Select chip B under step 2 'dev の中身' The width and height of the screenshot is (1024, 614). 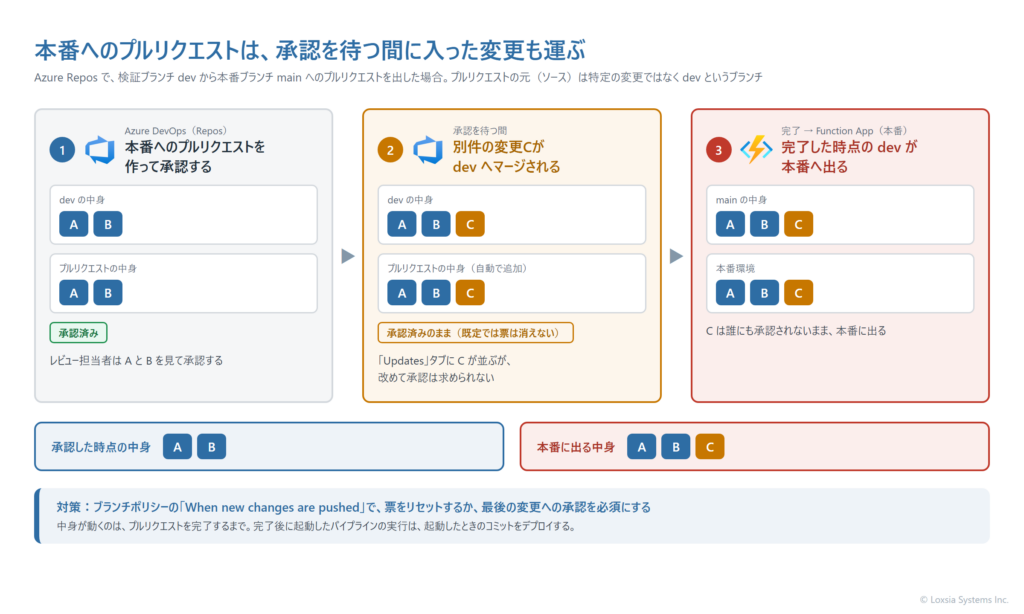pyautogui.click(x=436, y=224)
